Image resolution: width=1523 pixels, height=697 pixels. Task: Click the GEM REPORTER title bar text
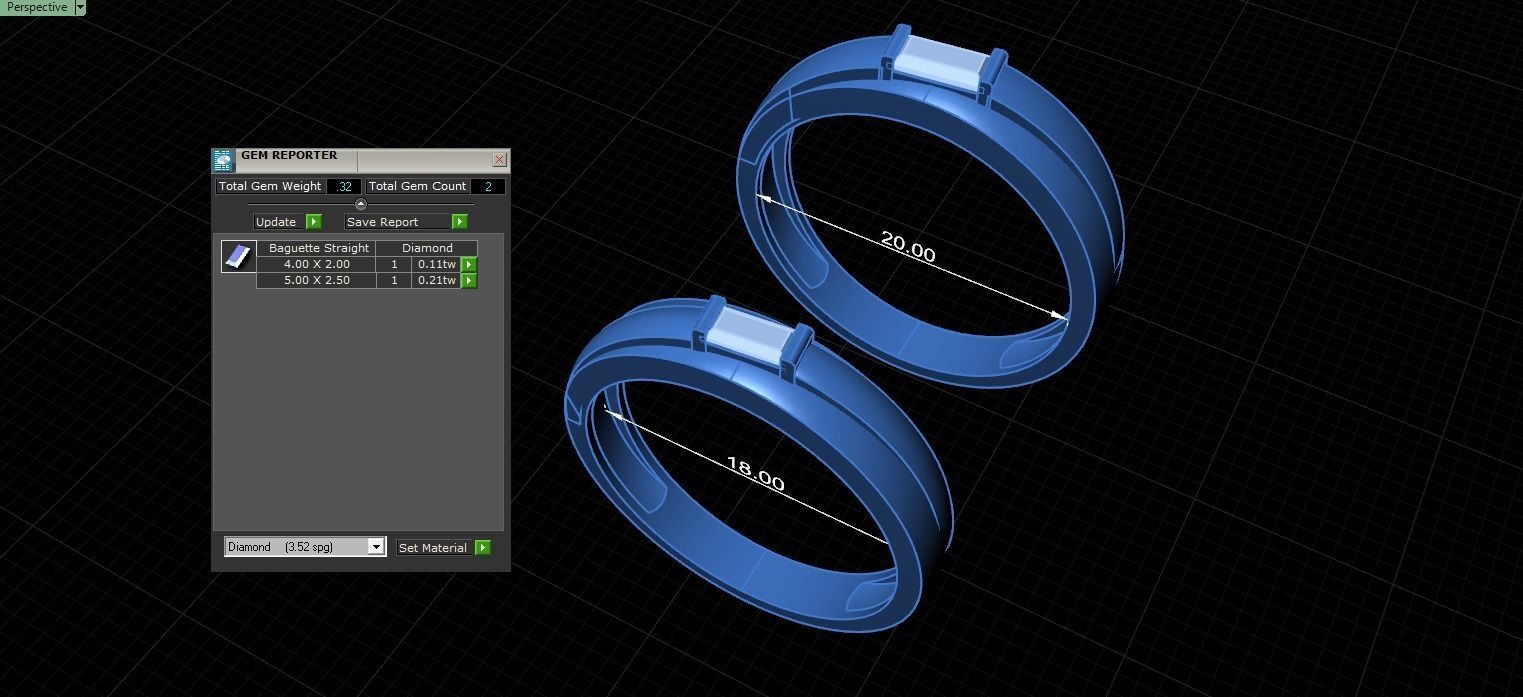(x=289, y=156)
